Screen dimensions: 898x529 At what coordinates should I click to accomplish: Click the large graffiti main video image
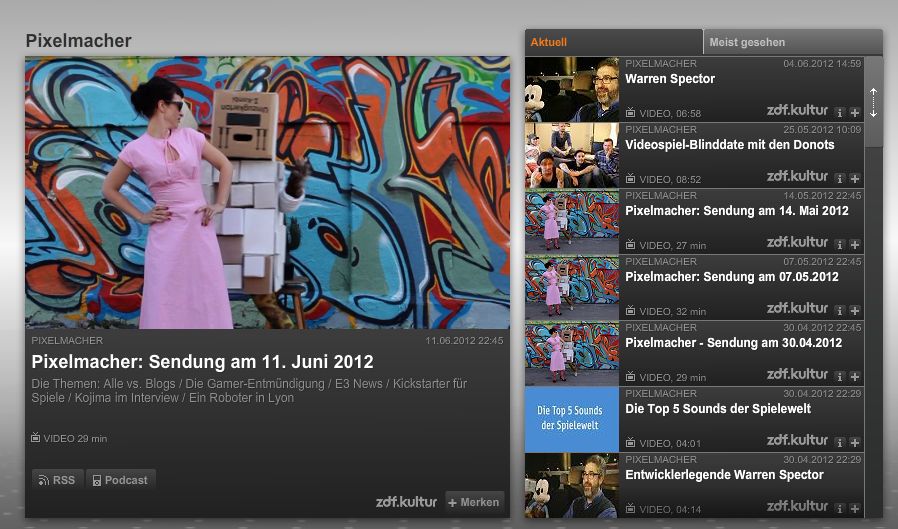[x=267, y=192]
